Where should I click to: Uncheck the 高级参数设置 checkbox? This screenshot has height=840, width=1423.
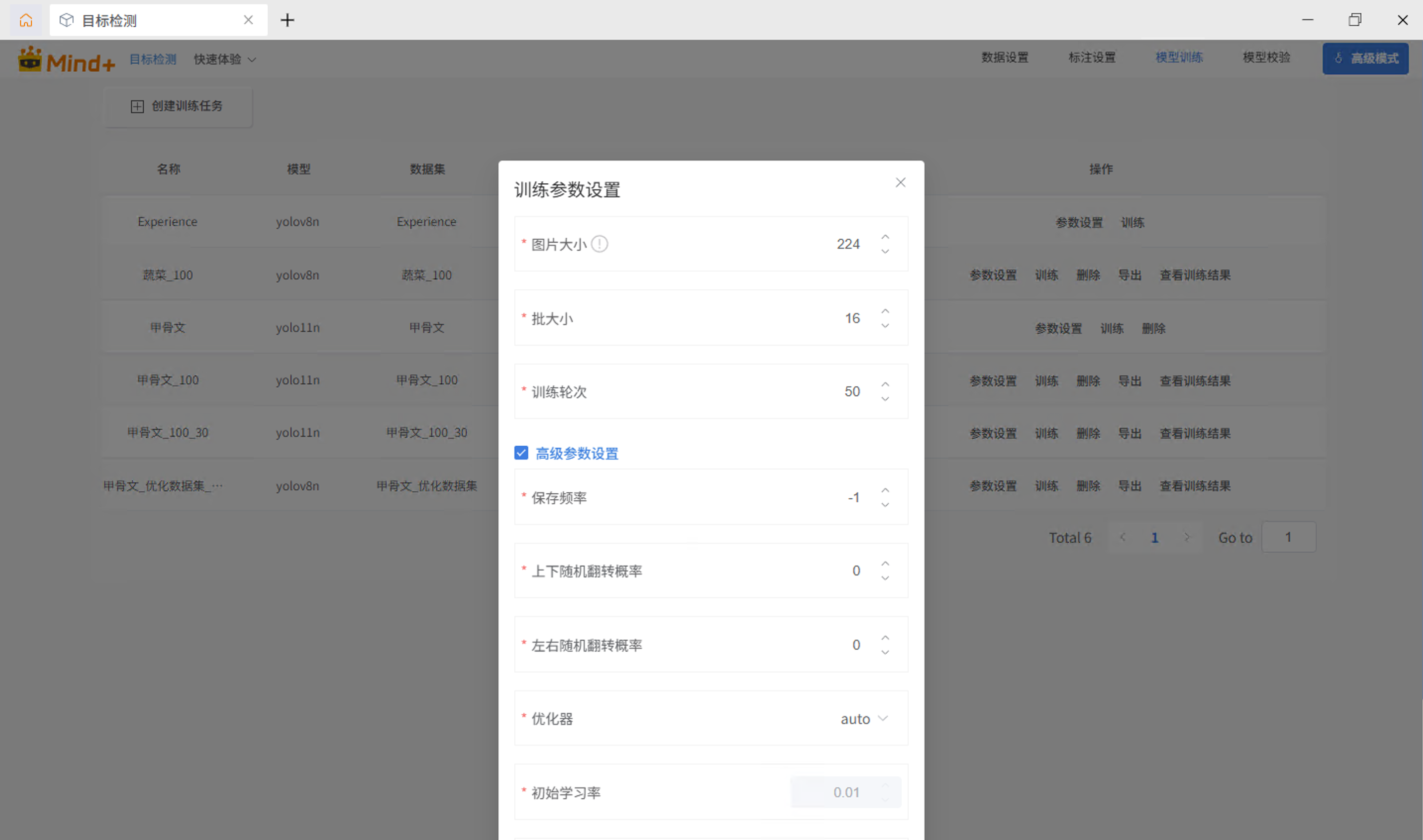520,453
